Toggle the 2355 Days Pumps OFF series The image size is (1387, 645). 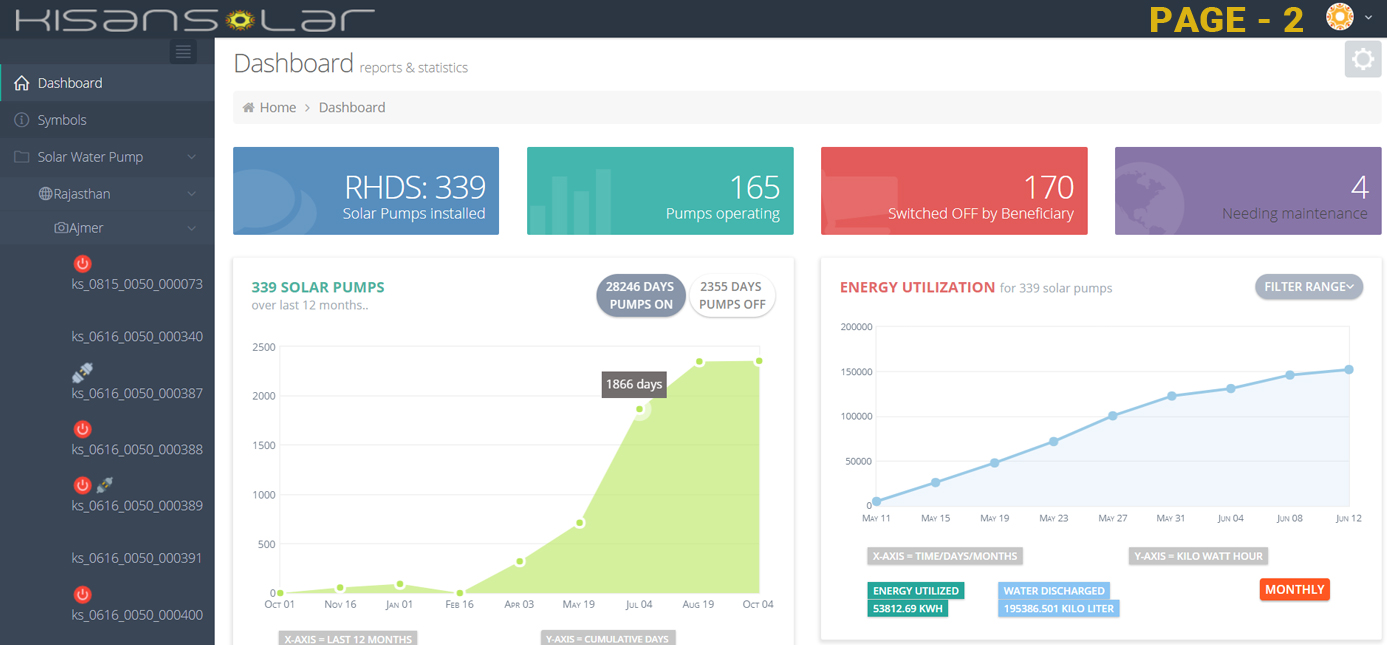[732, 295]
